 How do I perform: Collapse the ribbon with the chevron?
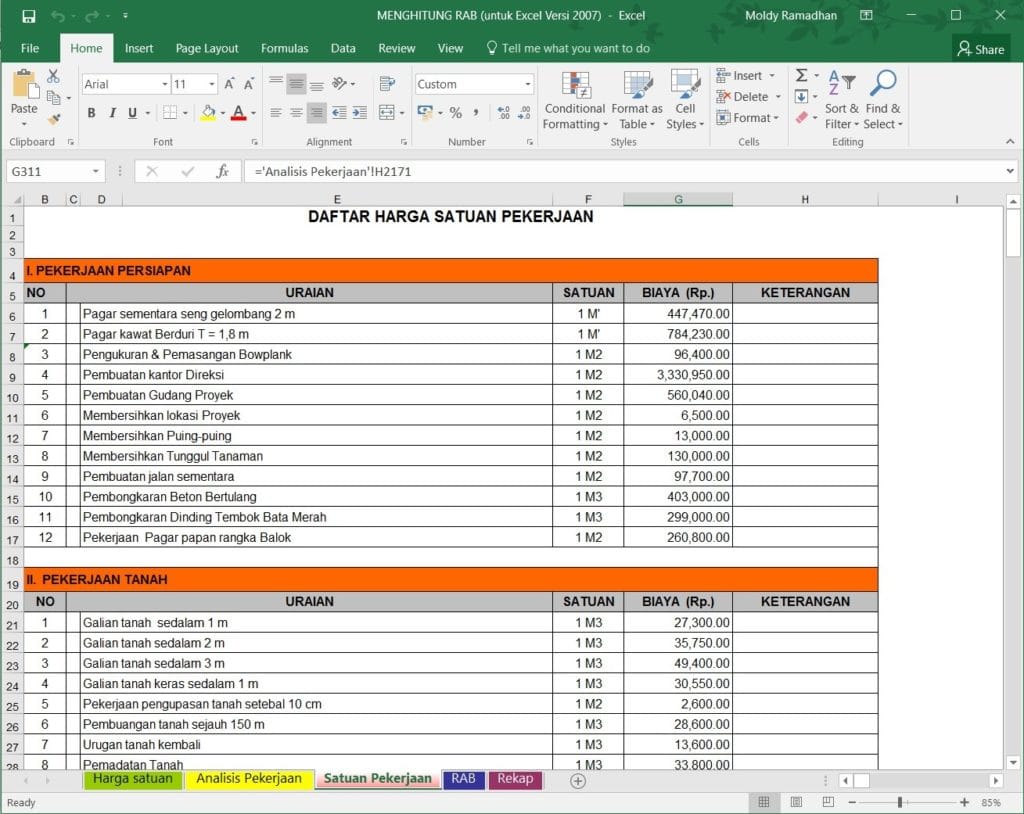[1010, 141]
